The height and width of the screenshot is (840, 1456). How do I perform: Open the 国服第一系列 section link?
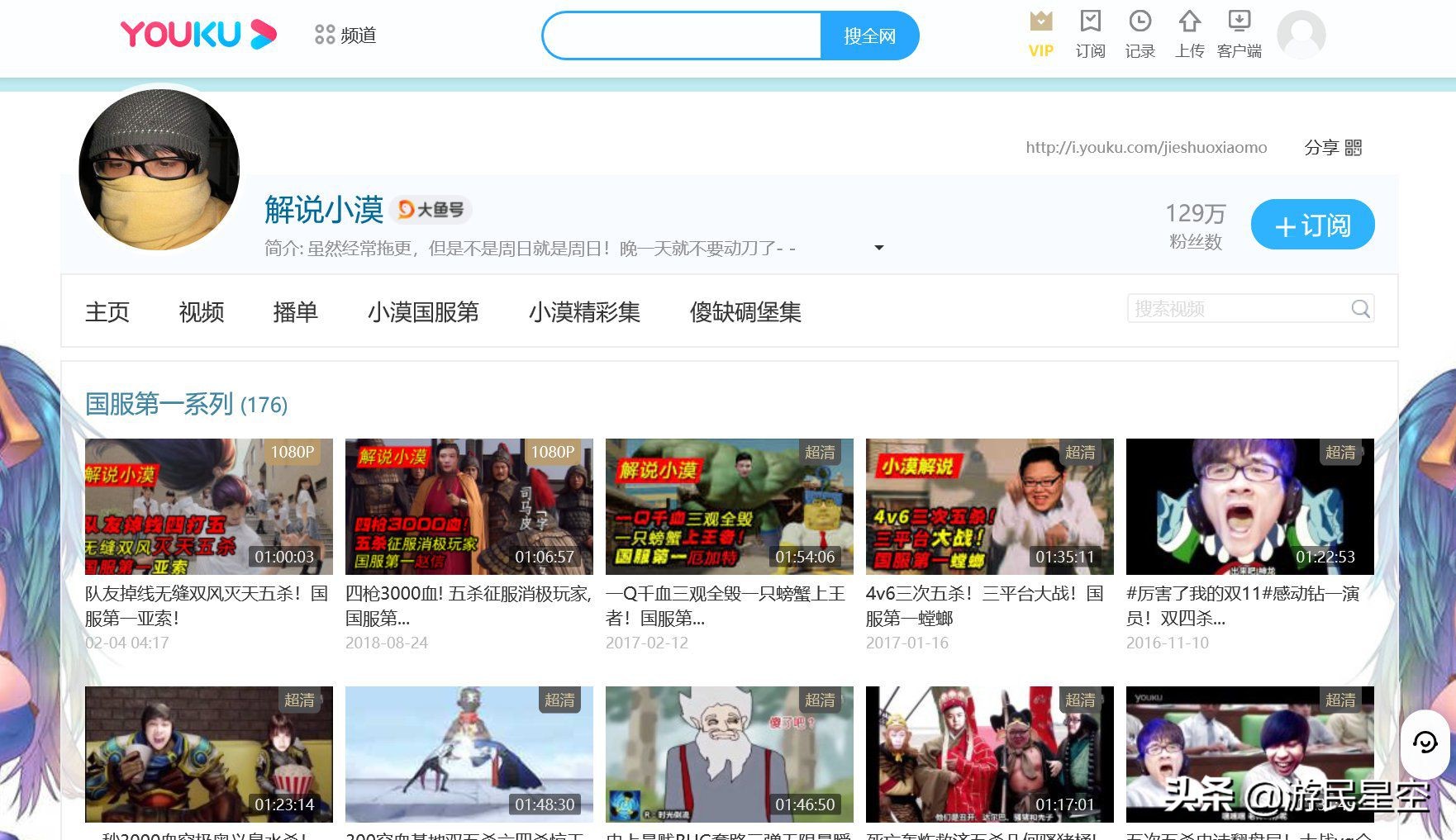[159, 404]
